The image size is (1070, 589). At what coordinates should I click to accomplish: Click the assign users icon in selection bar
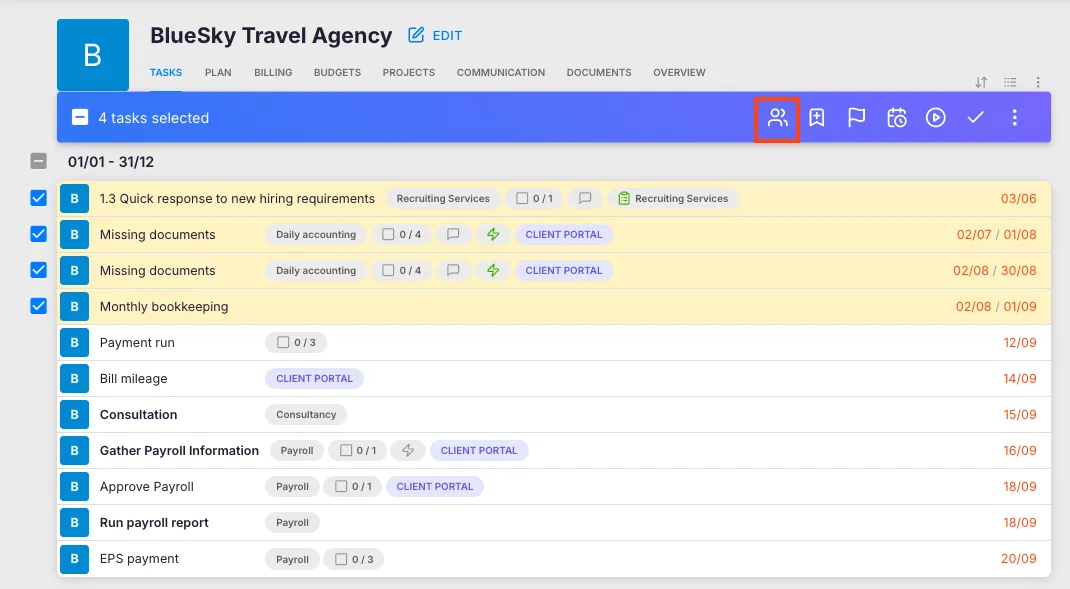point(777,118)
